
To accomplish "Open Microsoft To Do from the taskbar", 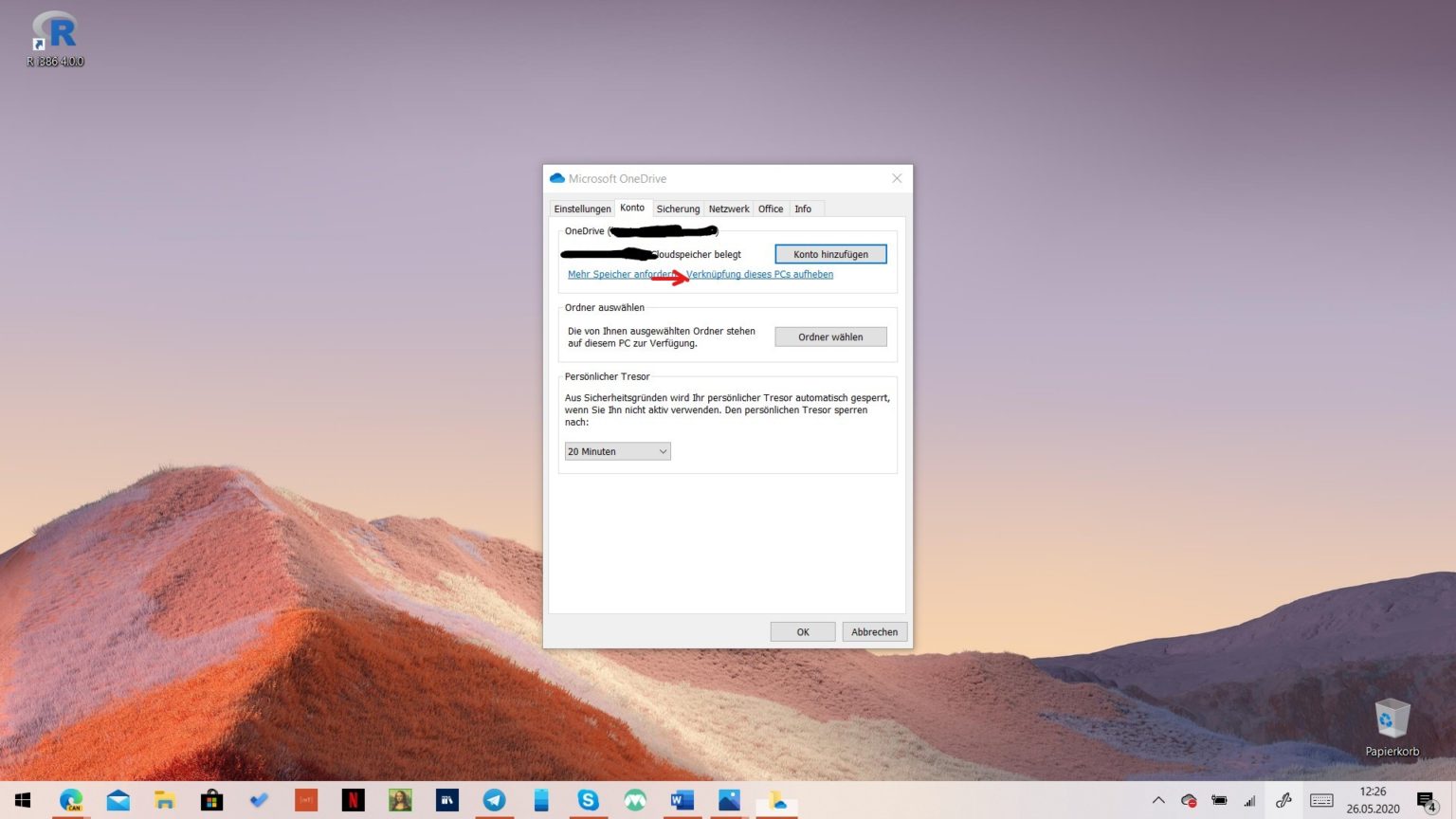I will (x=257, y=800).
